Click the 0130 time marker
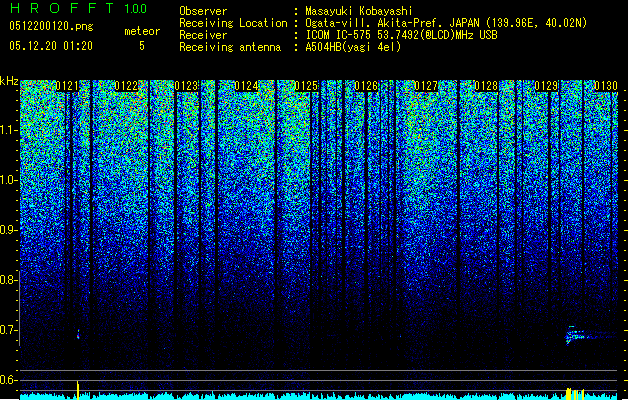The height and width of the screenshot is (400, 629). (606, 86)
